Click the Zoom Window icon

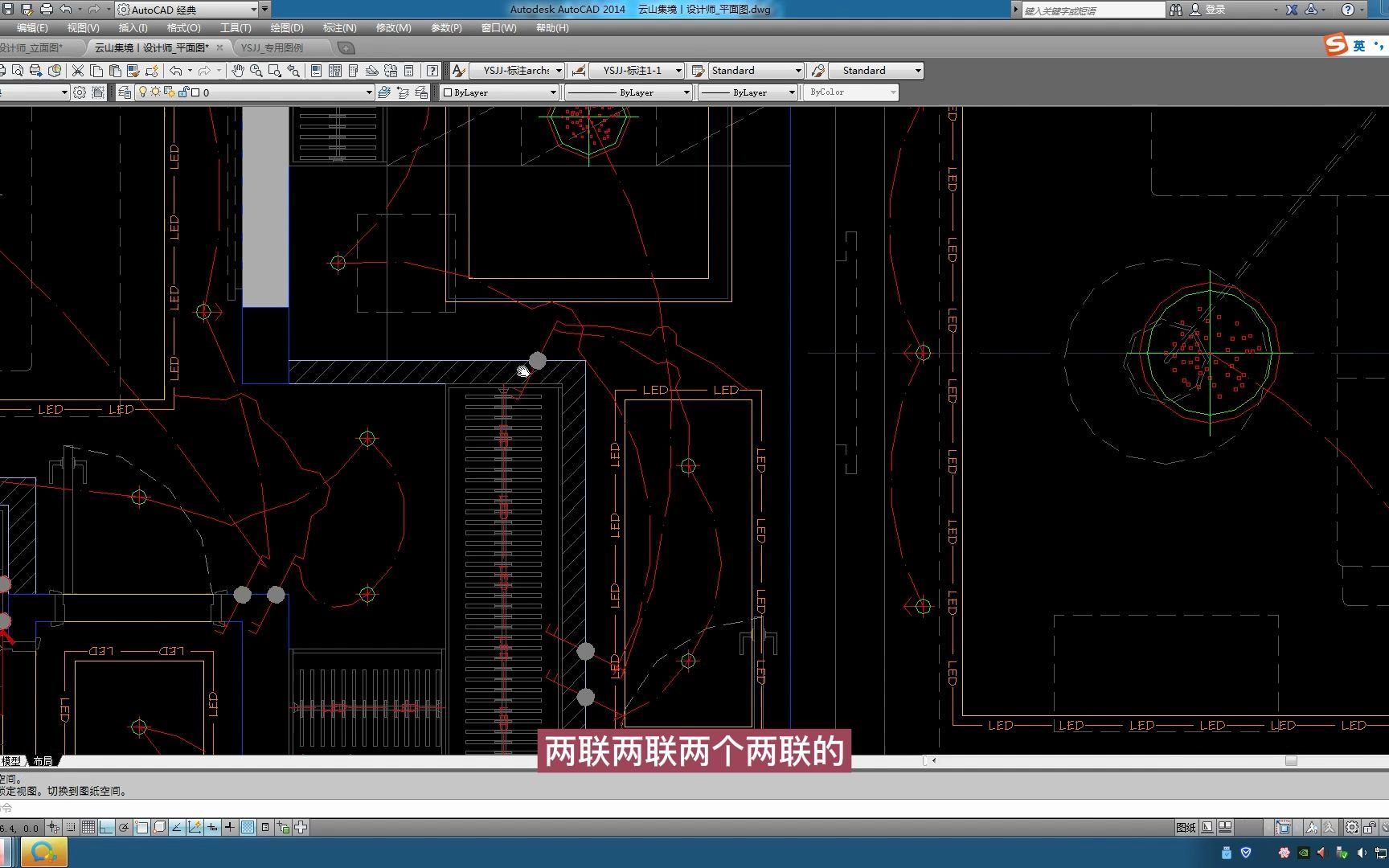tap(275, 71)
